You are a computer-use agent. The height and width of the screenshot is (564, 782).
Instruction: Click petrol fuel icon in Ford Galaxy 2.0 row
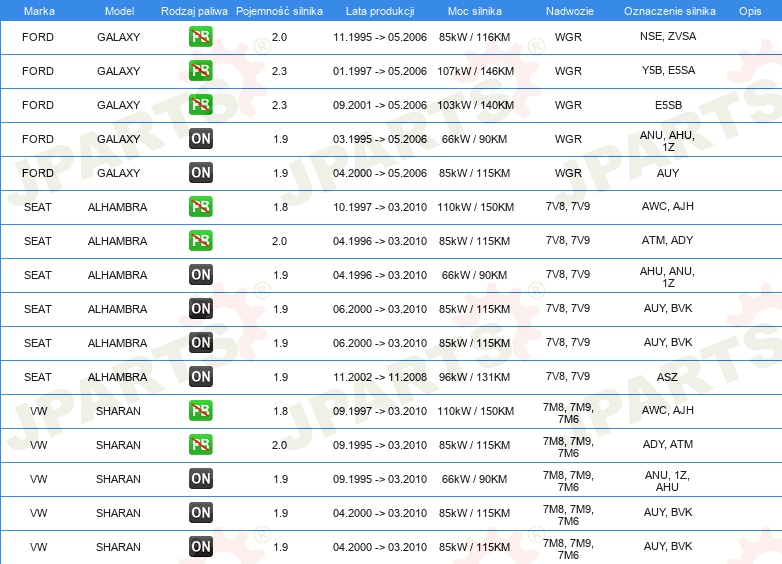click(200, 37)
